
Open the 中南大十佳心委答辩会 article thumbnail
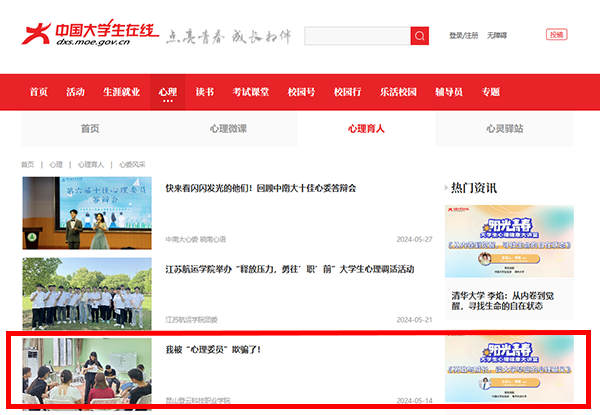(x=88, y=213)
